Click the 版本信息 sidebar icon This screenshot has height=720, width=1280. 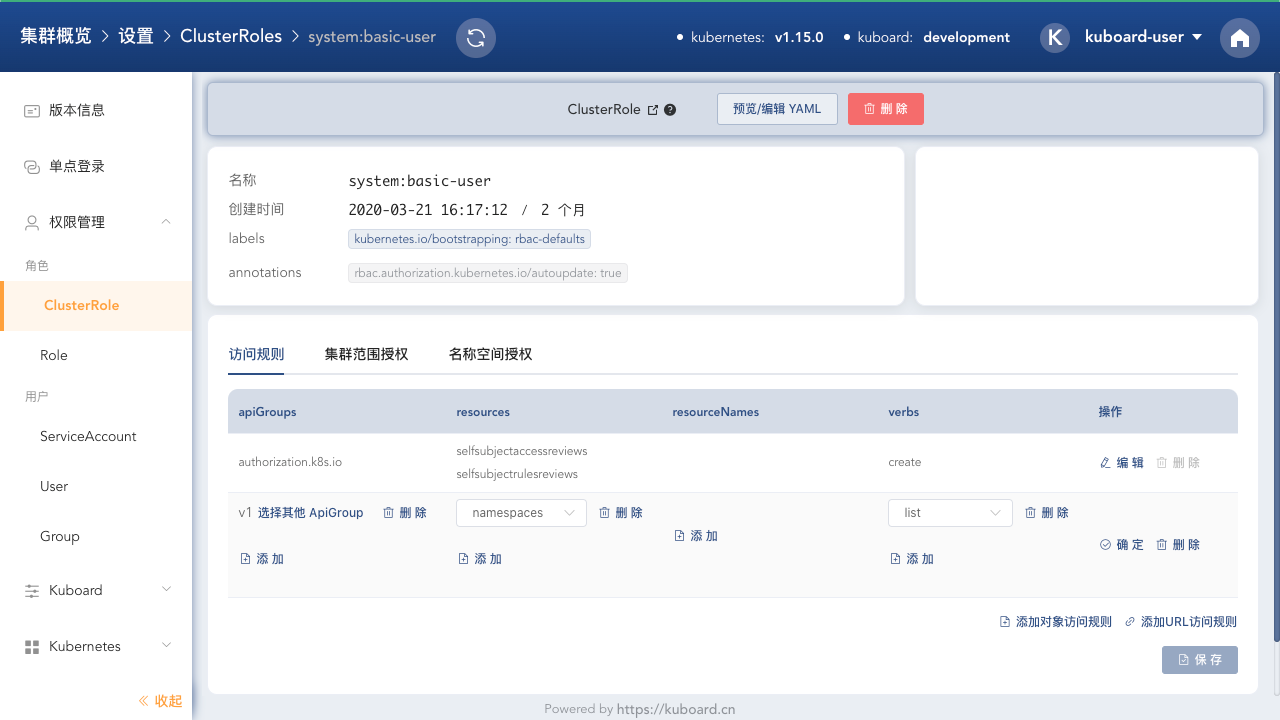tap(32, 110)
